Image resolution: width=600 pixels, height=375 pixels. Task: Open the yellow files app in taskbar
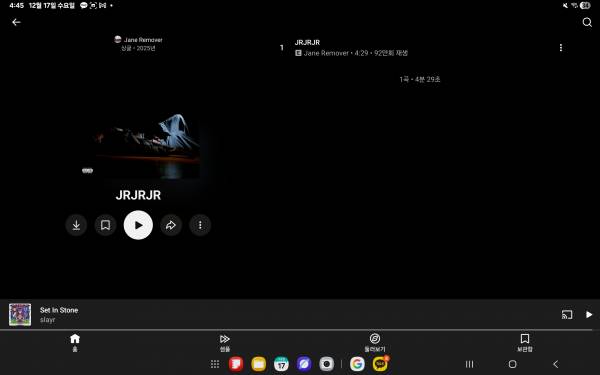click(x=259, y=364)
